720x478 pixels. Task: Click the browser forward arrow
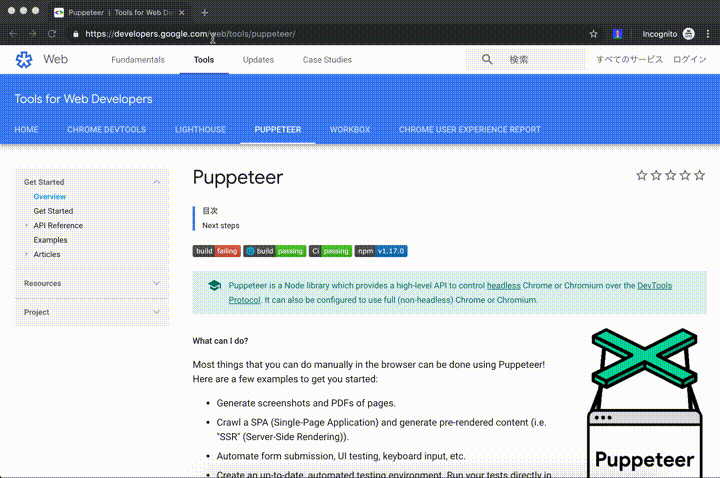point(32,34)
